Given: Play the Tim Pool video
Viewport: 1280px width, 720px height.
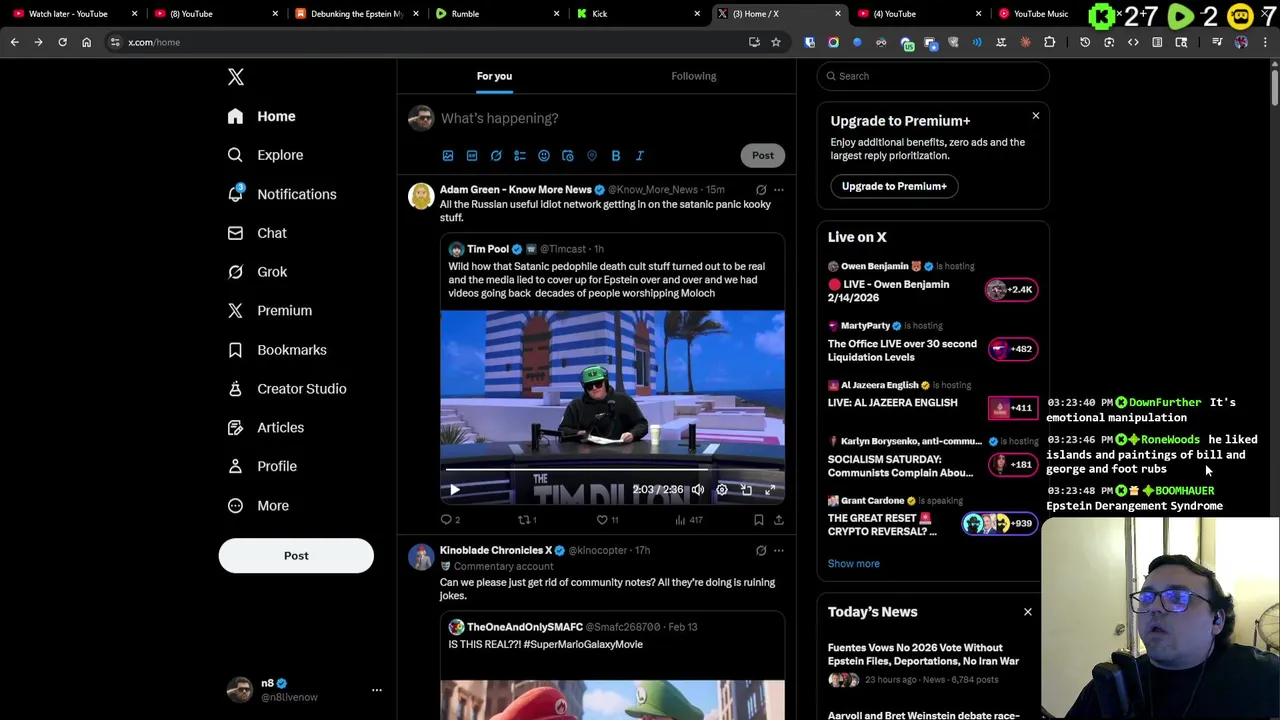Looking at the screenshot, I should (454, 490).
